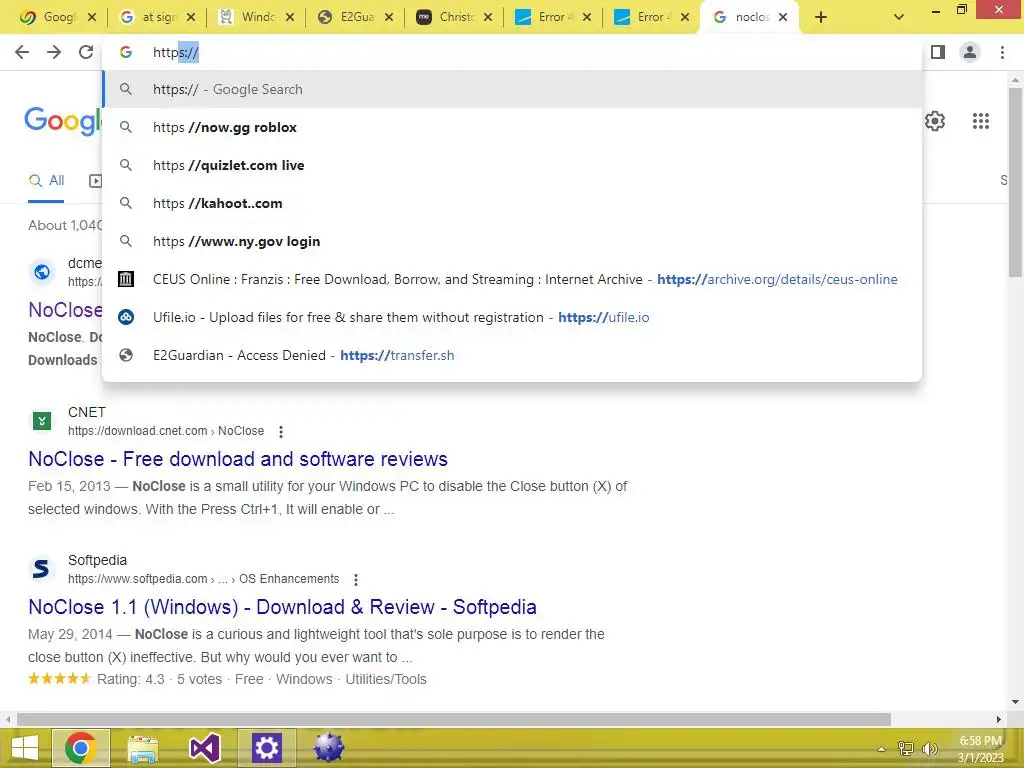Open the Google apps grid
The height and width of the screenshot is (768, 1024).
pyautogui.click(x=981, y=121)
